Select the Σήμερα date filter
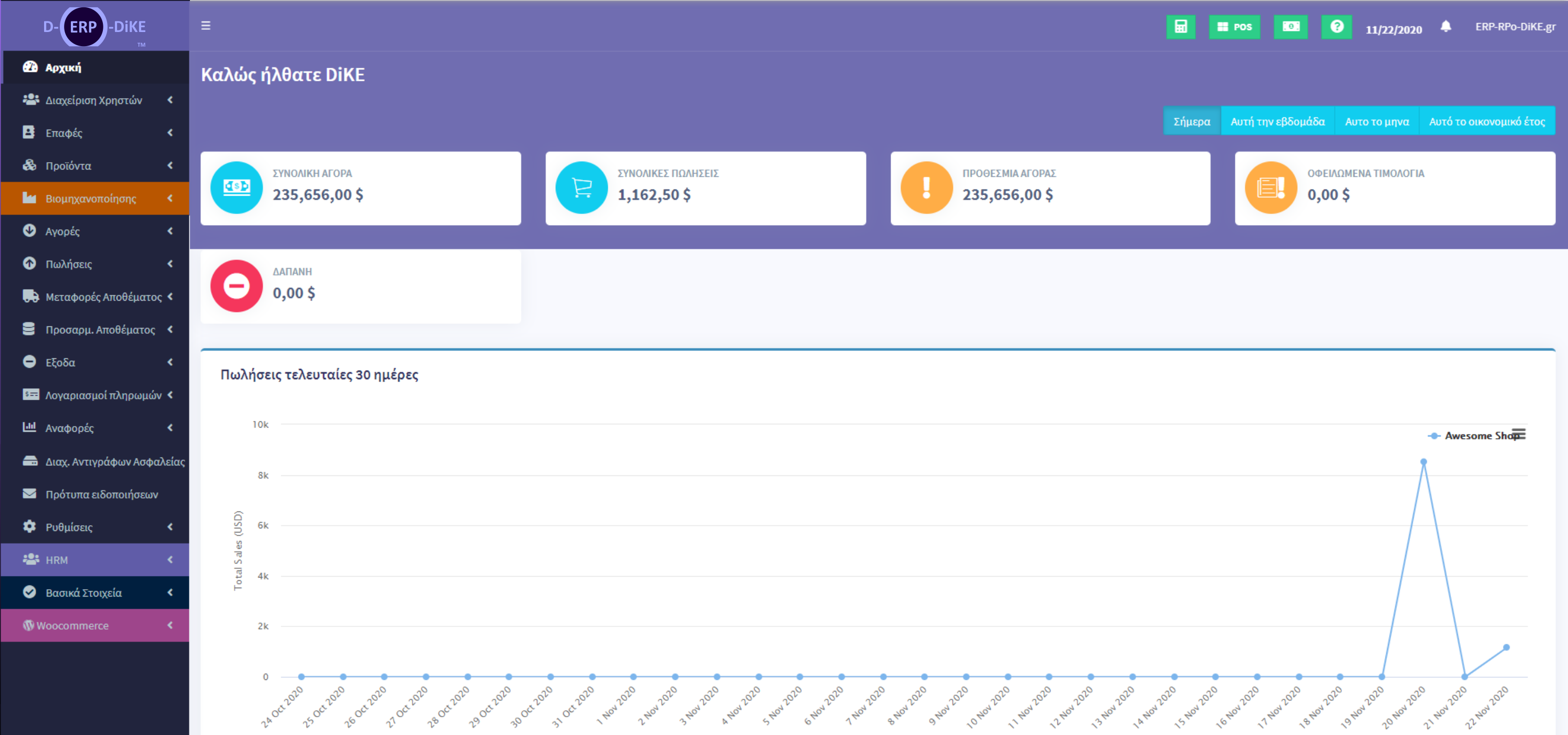 pos(1191,121)
